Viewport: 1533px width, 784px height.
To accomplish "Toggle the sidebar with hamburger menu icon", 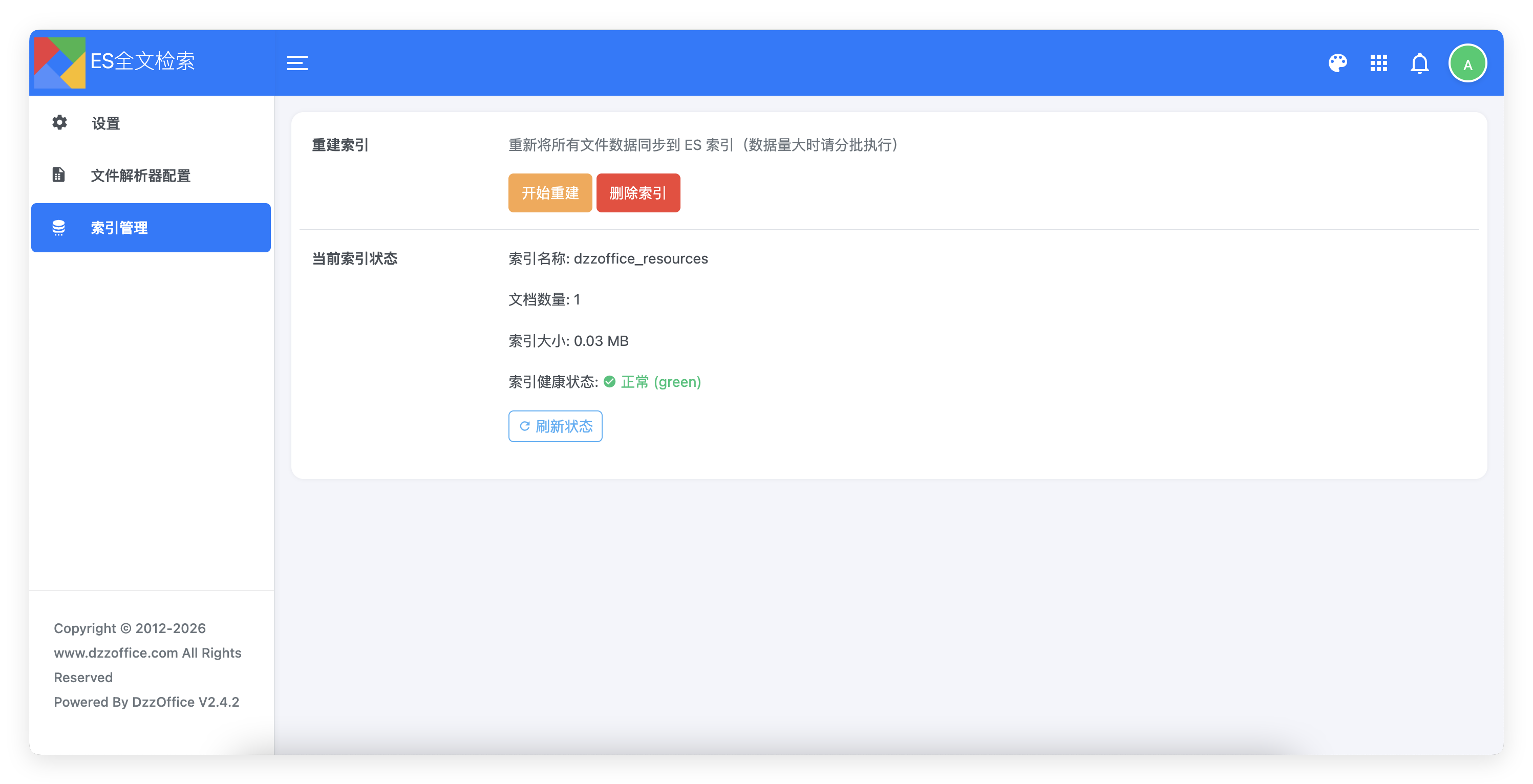I will pyautogui.click(x=297, y=63).
